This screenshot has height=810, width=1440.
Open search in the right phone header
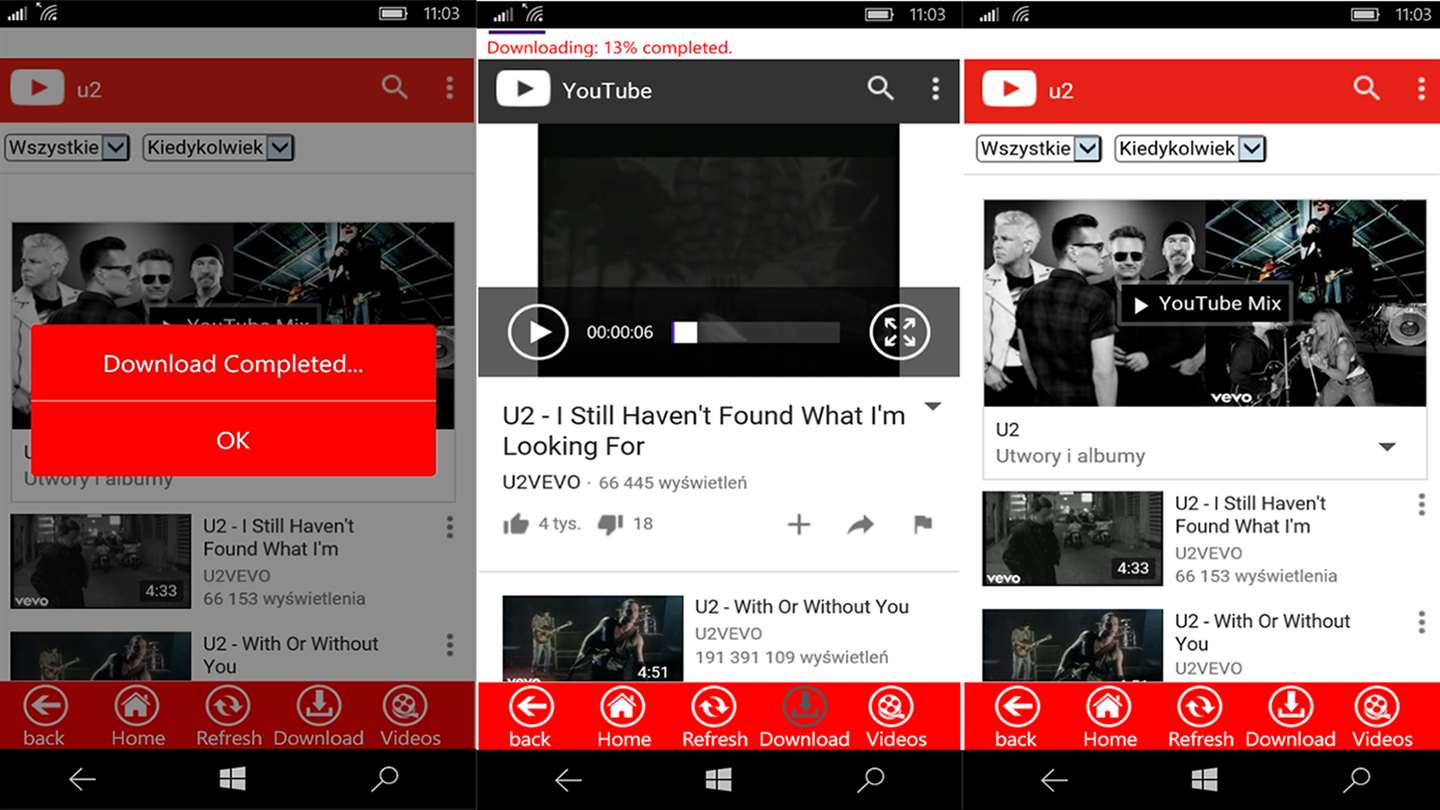pos(1367,89)
